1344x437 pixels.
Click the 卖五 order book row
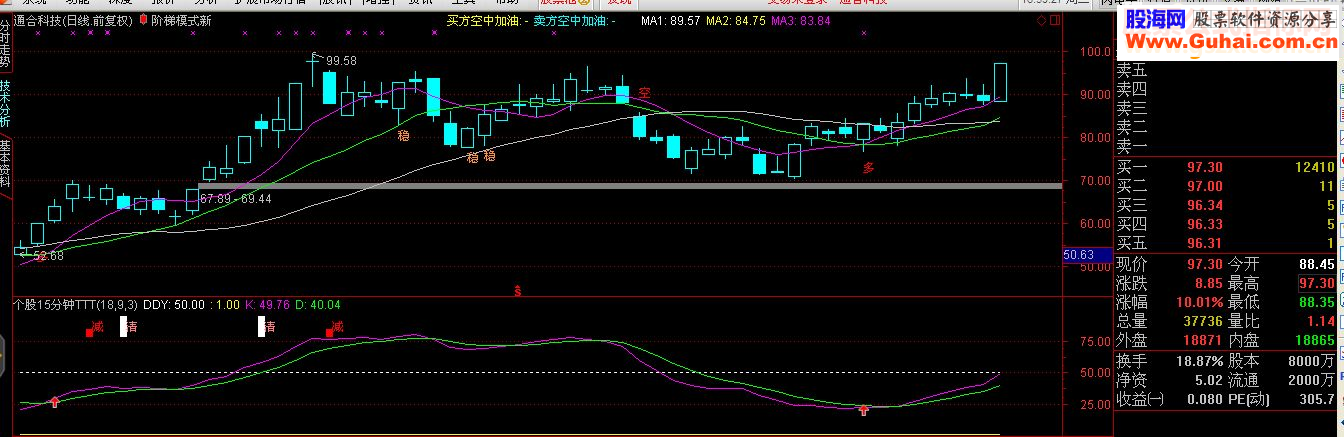pos(1228,71)
